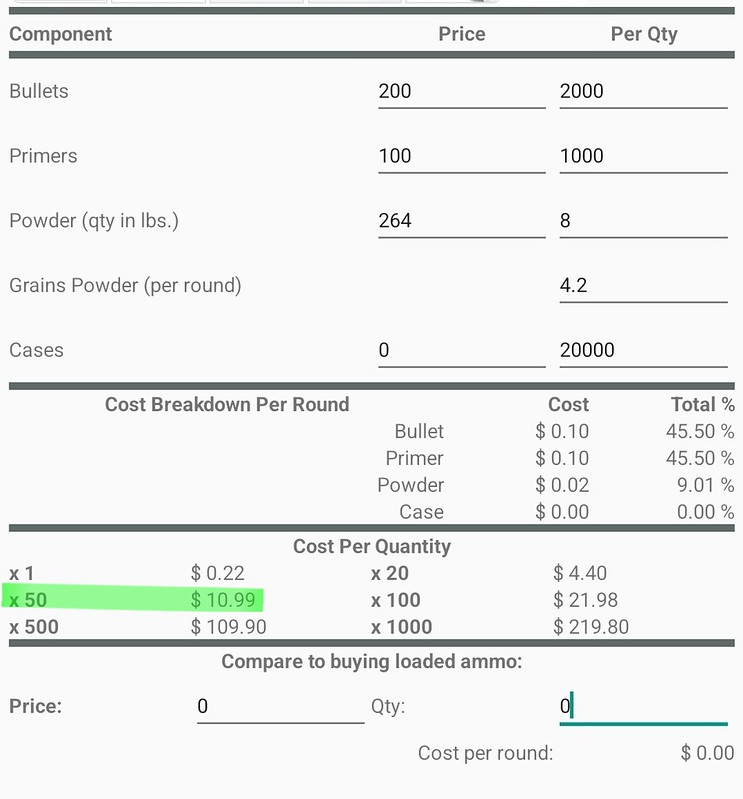This screenshot has height=799, width=743.
Task: Tap the x 1000 cost value $219.80
Action: click(591, 627)
